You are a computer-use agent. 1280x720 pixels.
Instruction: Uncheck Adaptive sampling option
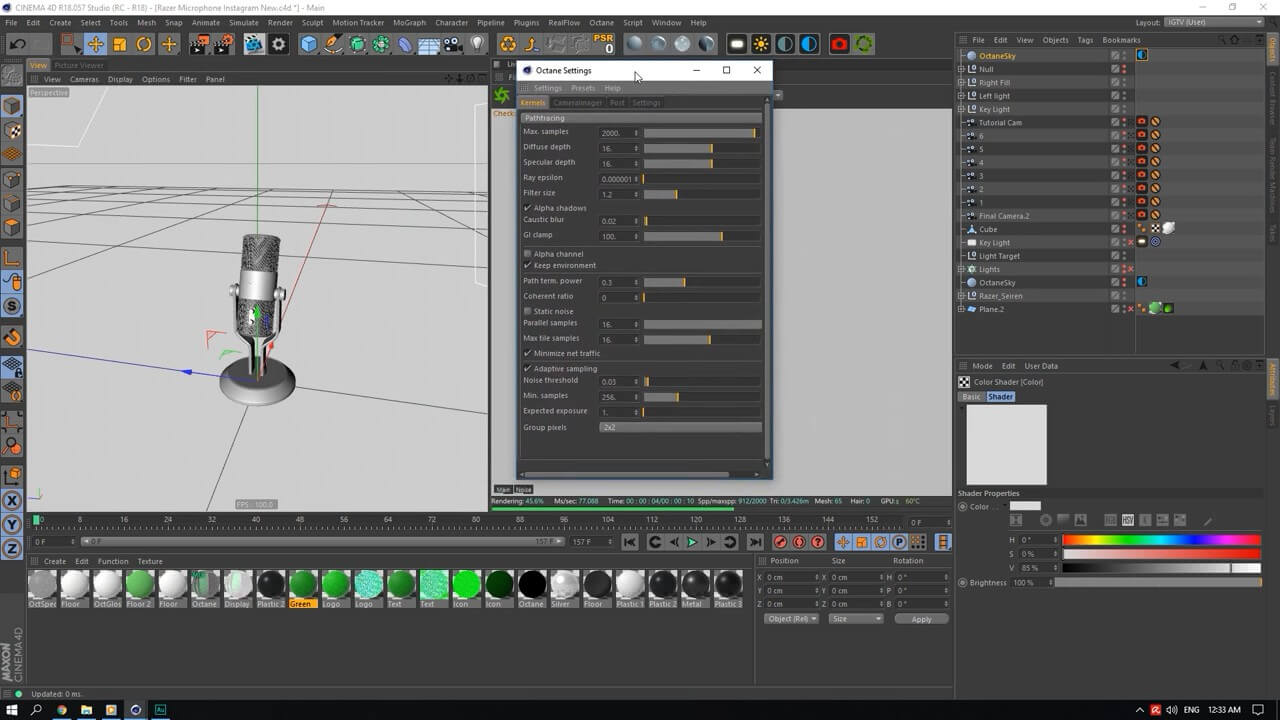[528, 369]
